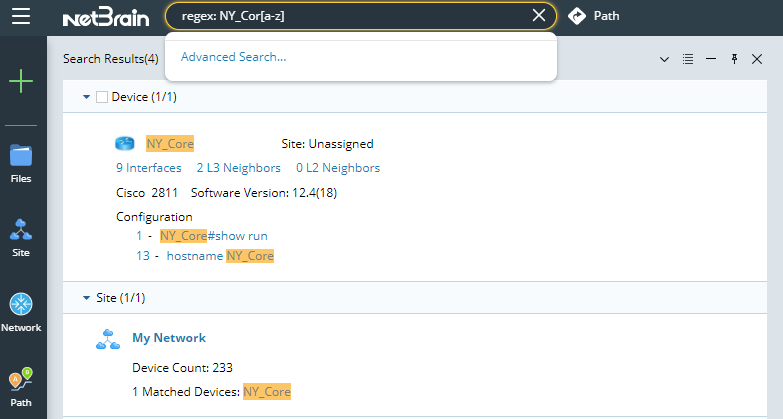
Task: Click the regex search input field
Action: click(350, 15)
